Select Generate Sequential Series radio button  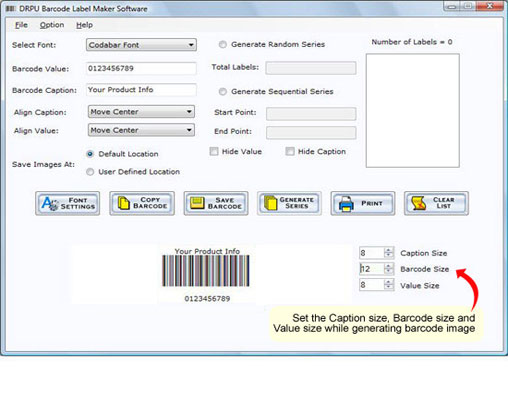click(x=223, y=91)
